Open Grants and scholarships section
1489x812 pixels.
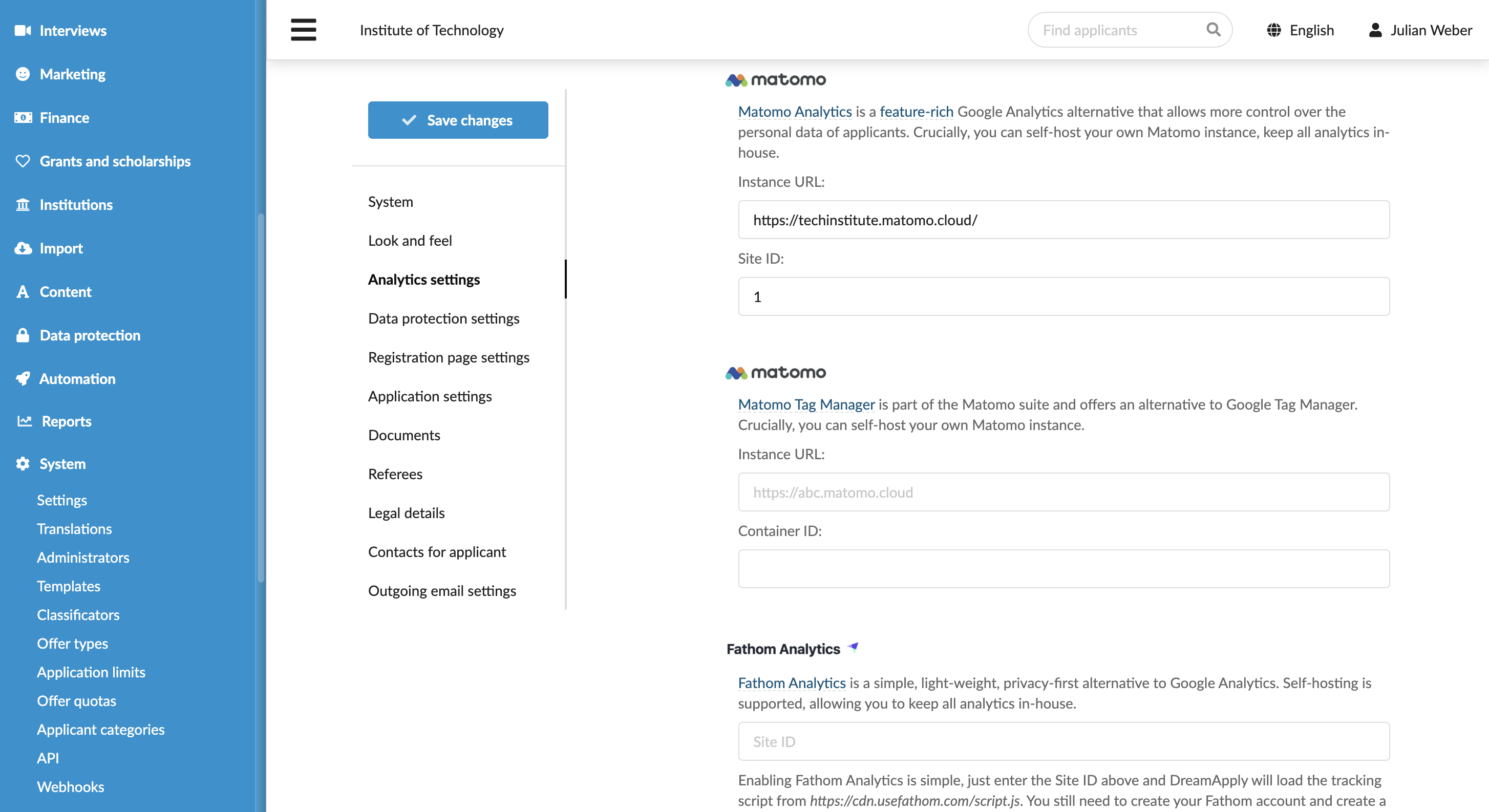coord(115,161)
